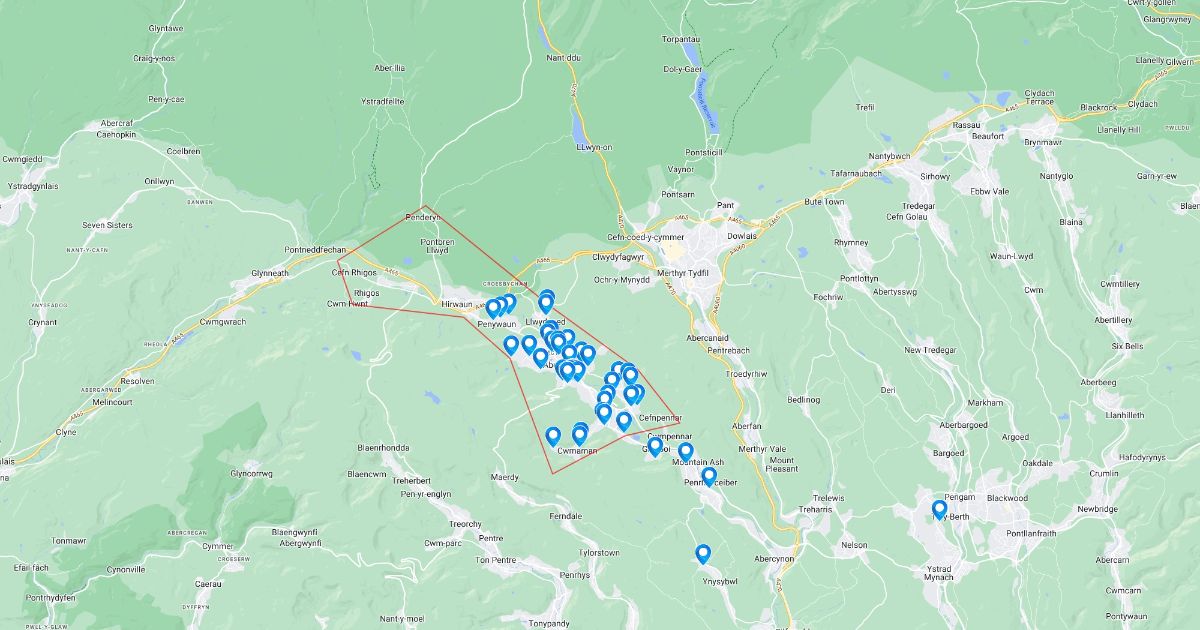This screenshot has height=630, width=1200.
Task: Select the Seven Sisters label
Action: pyautogui.click(x=107, y=225)
